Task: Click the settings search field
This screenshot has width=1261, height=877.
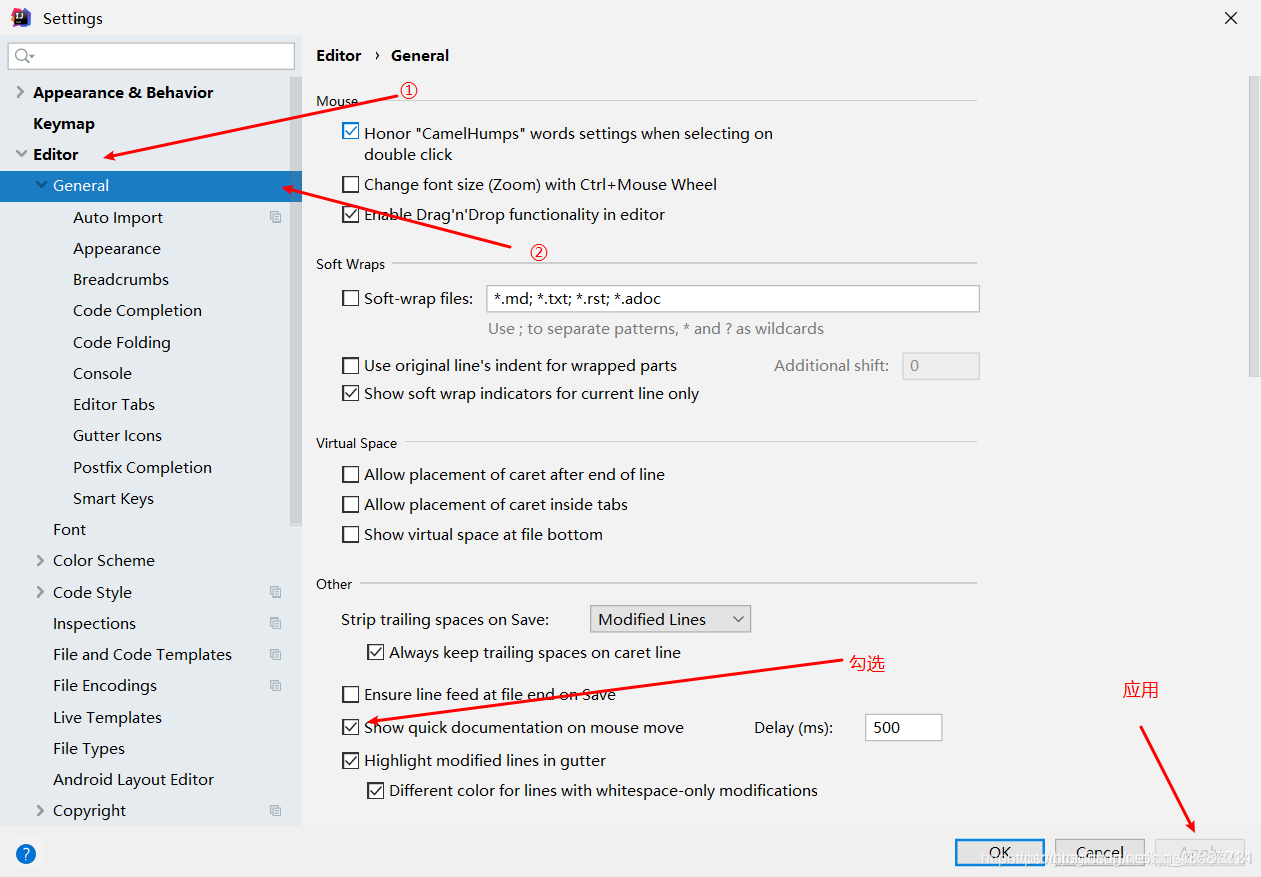Action: (x=151, y=56)
